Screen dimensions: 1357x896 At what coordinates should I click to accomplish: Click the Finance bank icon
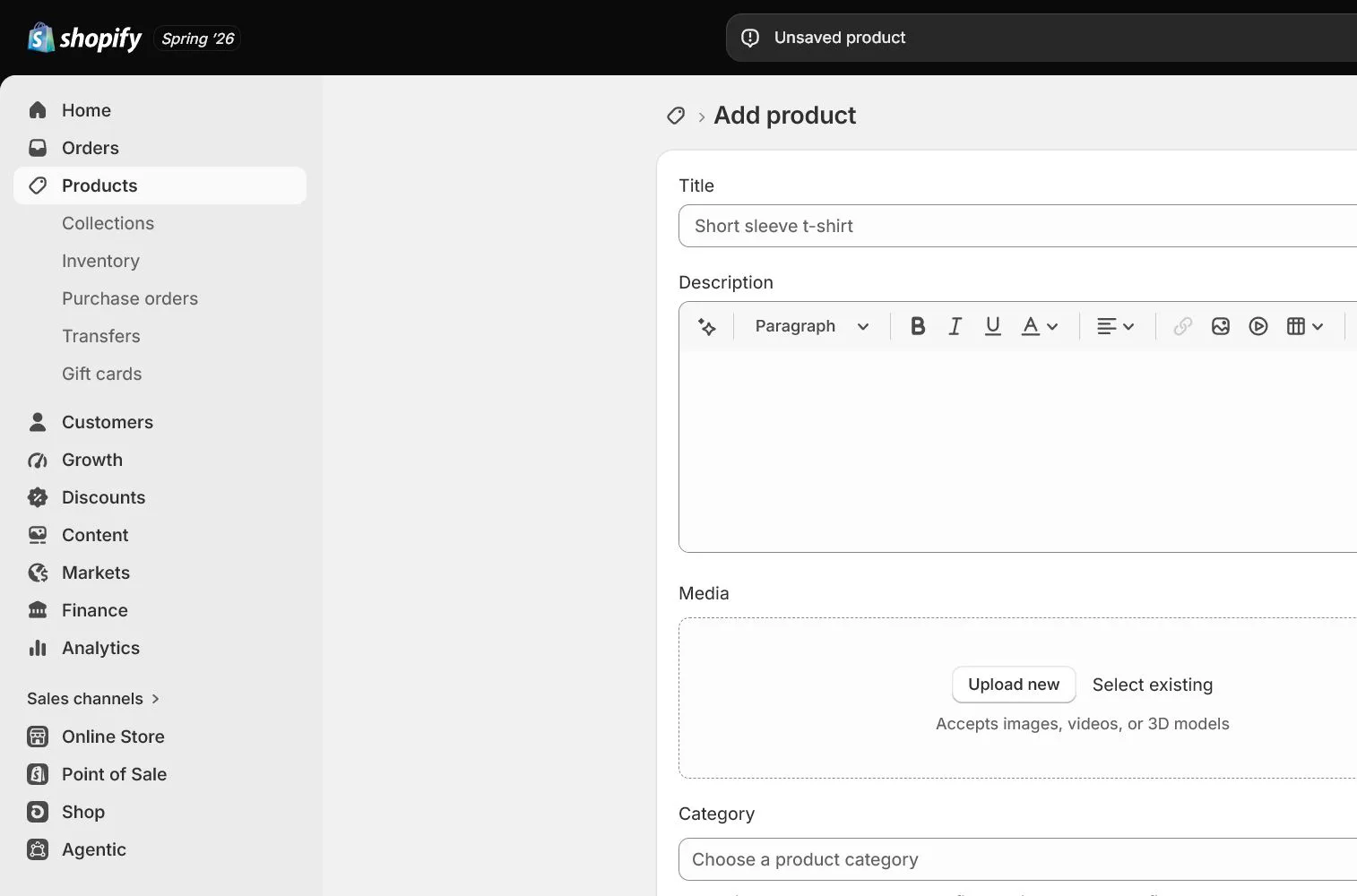click(x=38, y=610)
